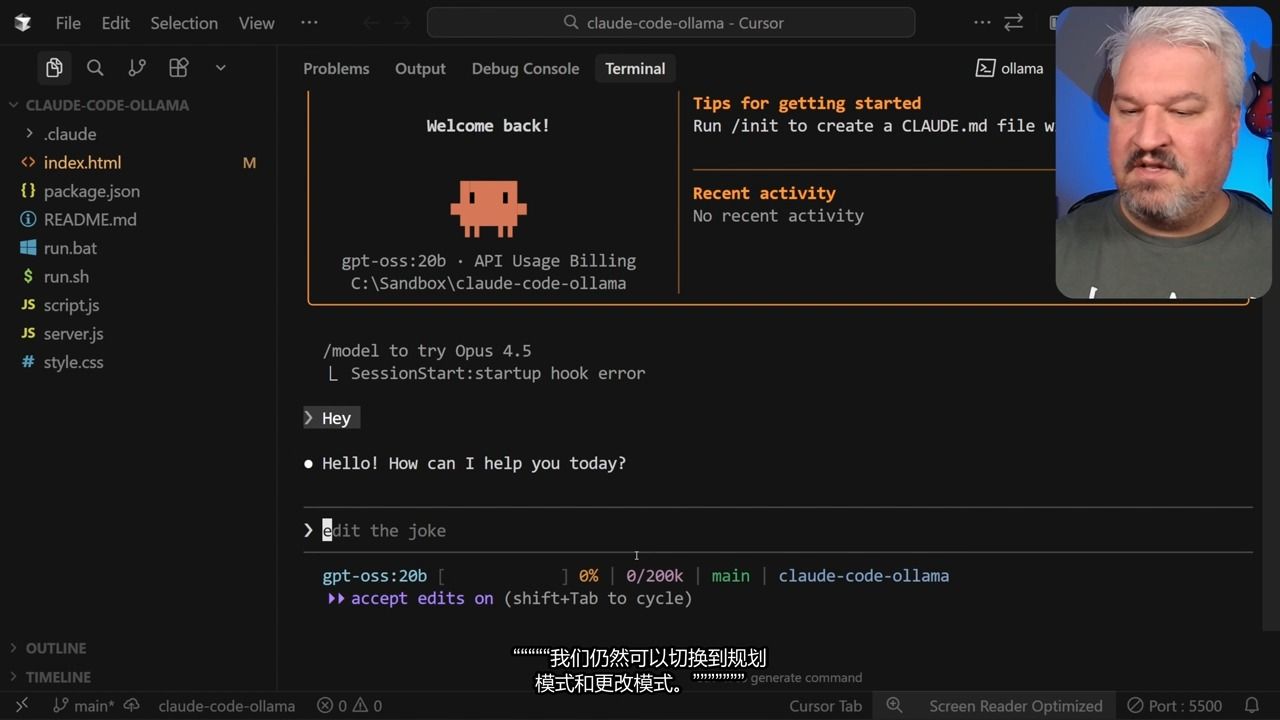Click 'Tips for getting started' heading
Image resolution: width=1280 pixels, height=720 pixels.
[807, 103]
